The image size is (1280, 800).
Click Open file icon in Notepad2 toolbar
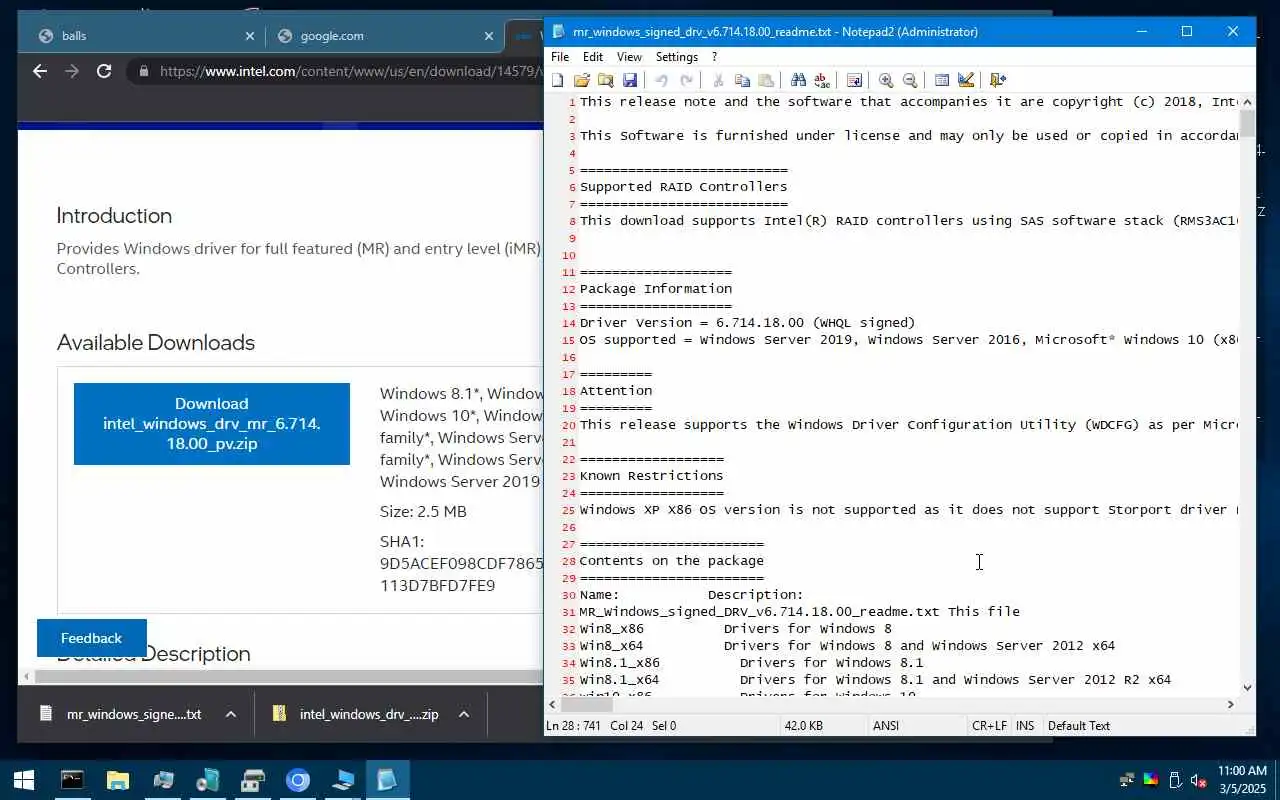click(x=582, y=80)
